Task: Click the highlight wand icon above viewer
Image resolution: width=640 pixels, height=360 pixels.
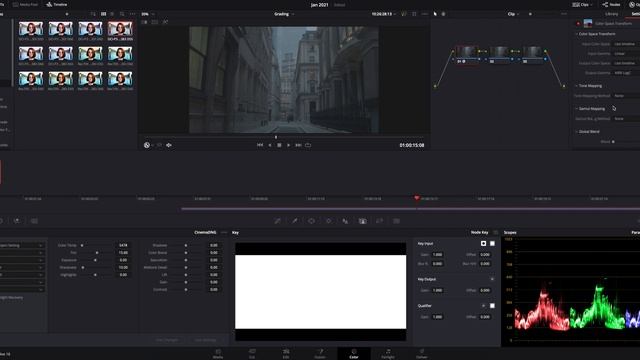Action: click(x=165, y=22)
